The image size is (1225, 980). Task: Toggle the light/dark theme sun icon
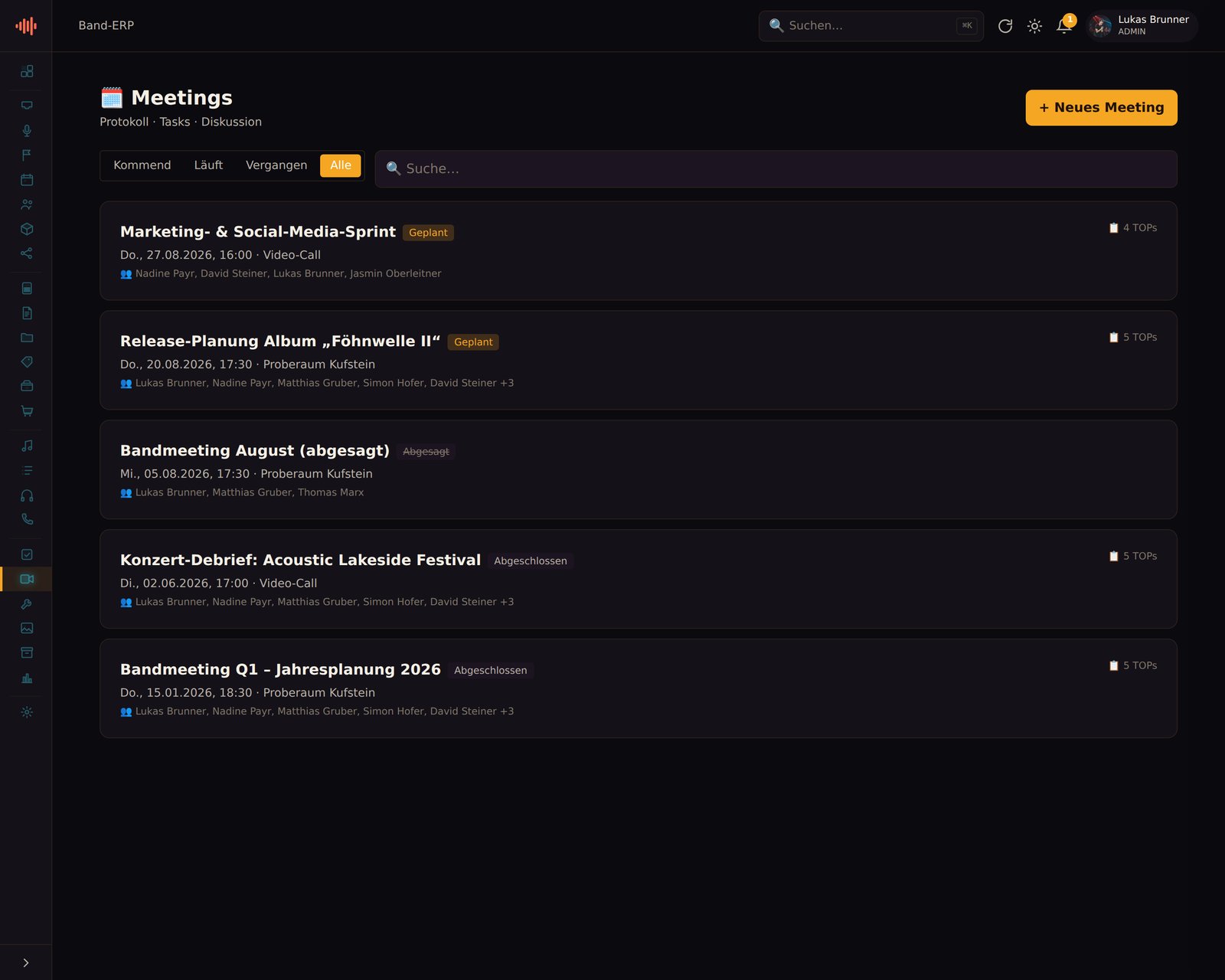point(1034,26)
